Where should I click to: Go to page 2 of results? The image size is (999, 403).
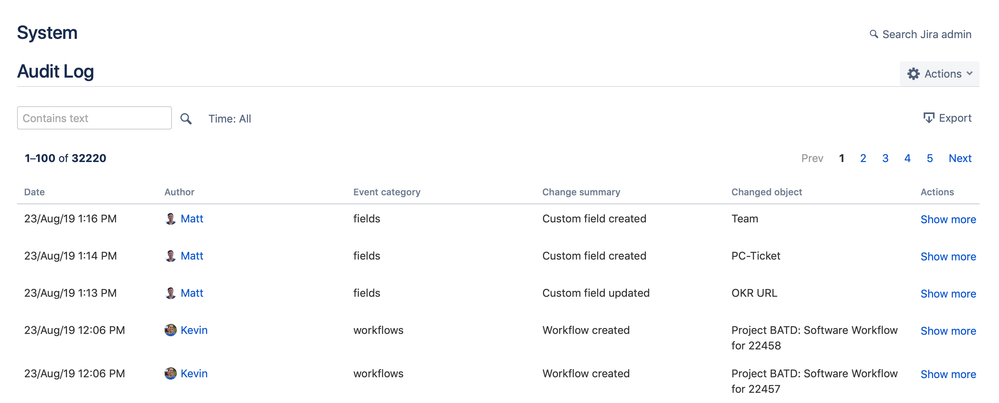[x=863, y=158]
